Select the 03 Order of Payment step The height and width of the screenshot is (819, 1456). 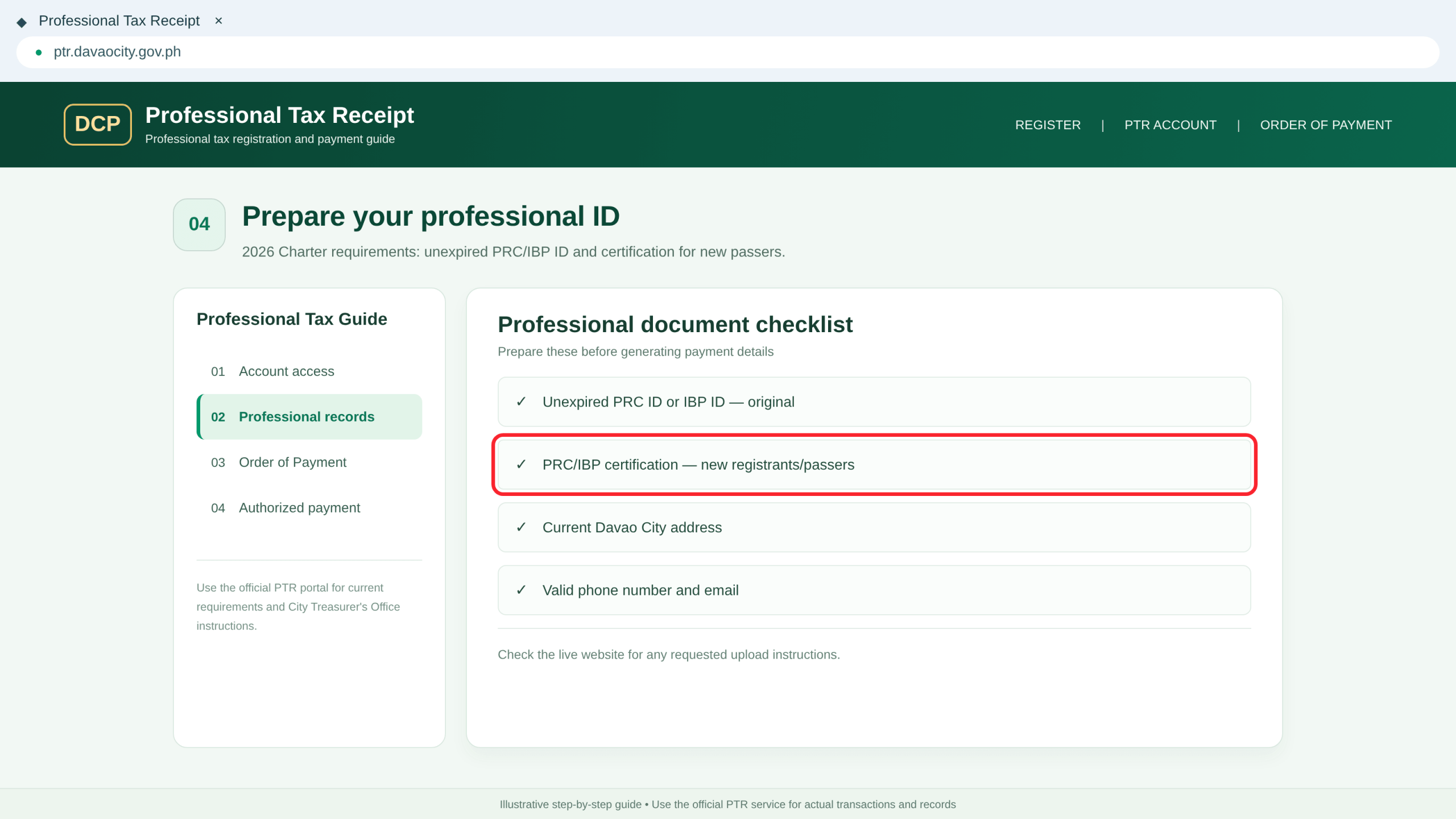(x=309, y=462)
